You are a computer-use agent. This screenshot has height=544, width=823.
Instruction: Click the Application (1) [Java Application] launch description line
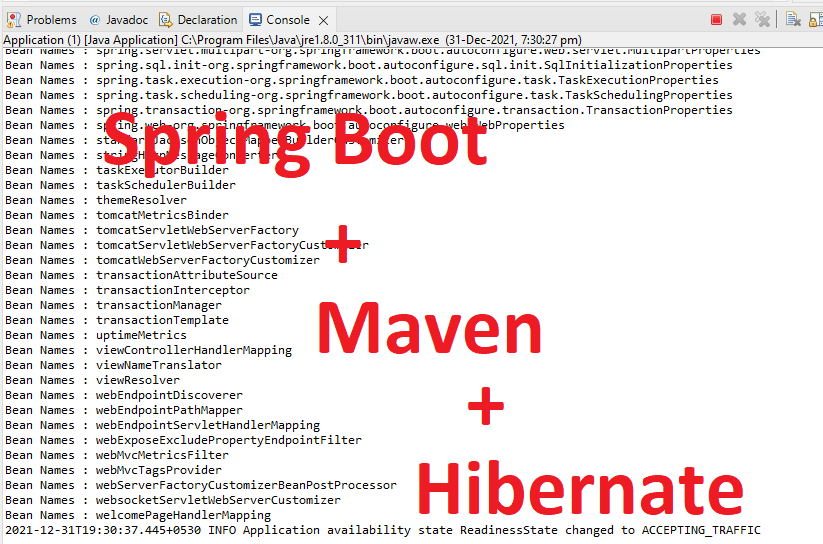292,40
